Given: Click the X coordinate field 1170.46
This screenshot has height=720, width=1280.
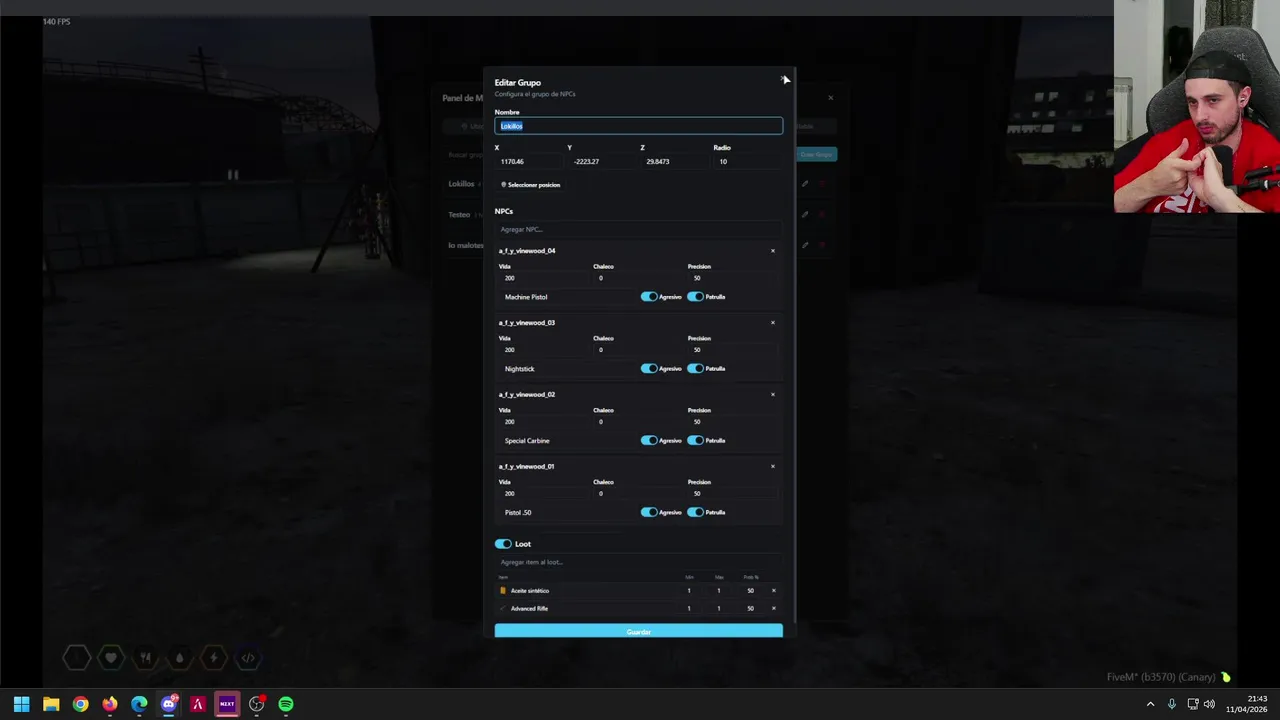Looking at the screenshot, I should tap(528, 161).
